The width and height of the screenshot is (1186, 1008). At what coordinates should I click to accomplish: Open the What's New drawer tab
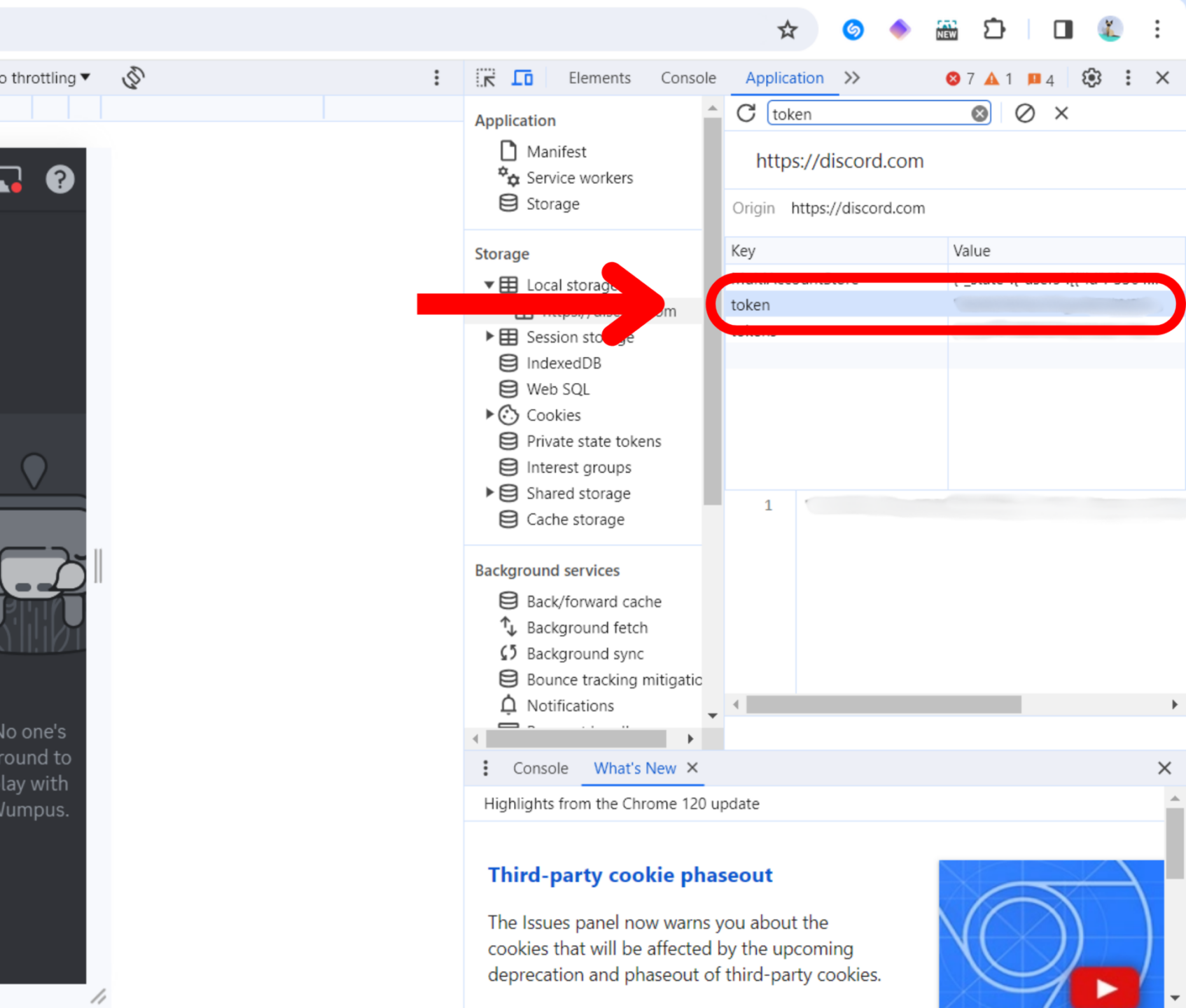click(634, 768)
